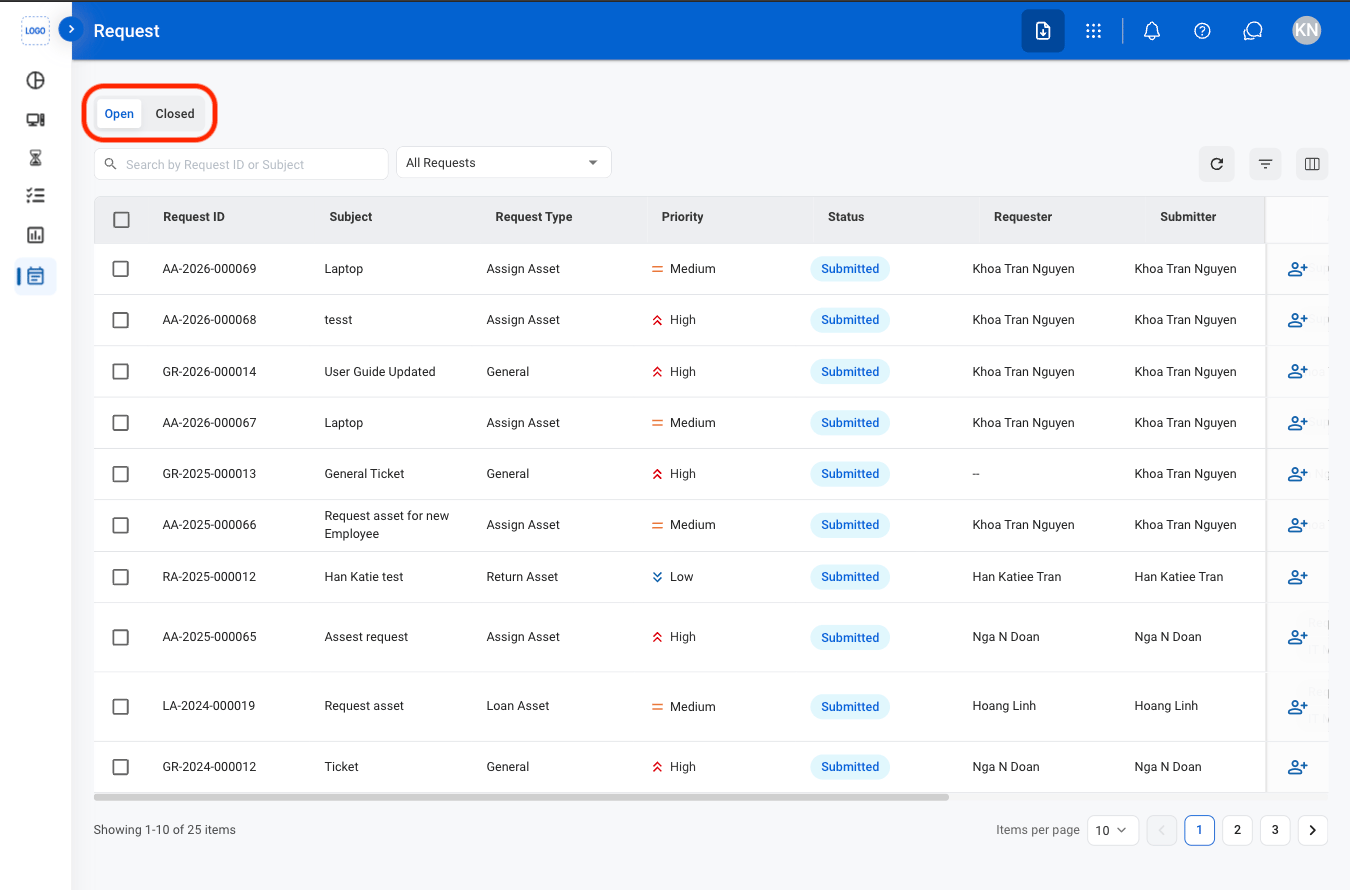Click the horizontal scrollbar under the table
The height and width of the screenshot is (890, 1350).
(521, 797)
